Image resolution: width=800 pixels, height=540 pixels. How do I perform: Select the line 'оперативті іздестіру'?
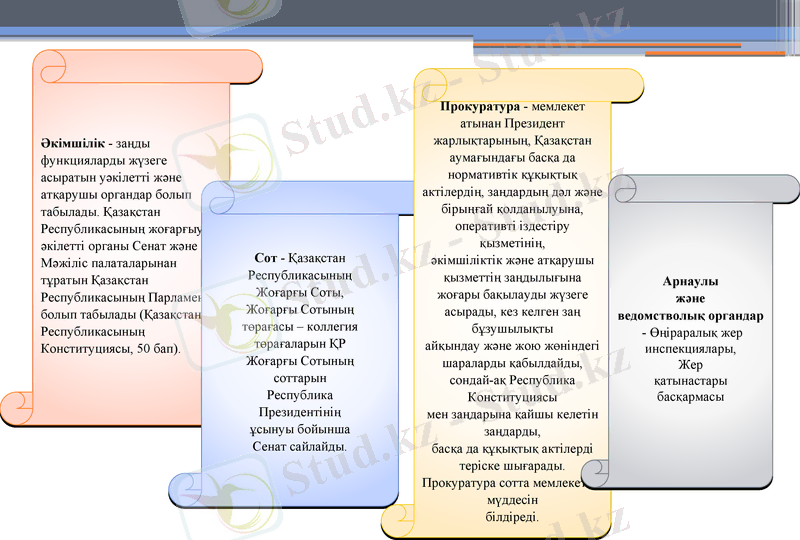click(512, 226)
